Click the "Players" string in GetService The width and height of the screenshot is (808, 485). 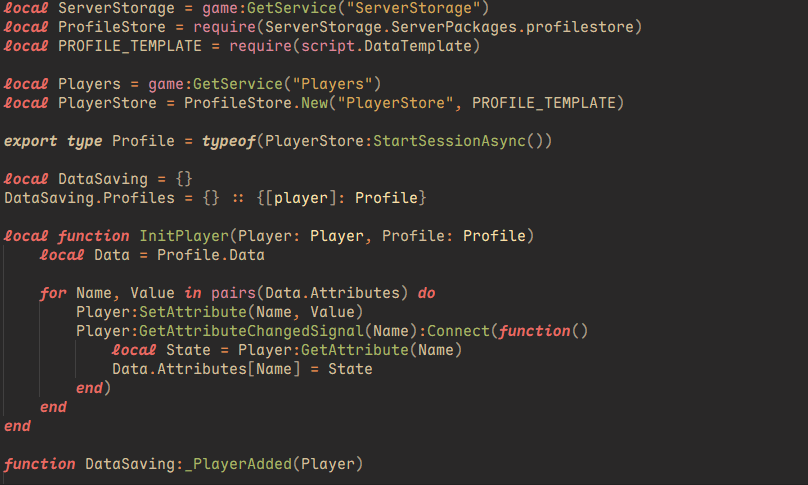tap(332, 83)
